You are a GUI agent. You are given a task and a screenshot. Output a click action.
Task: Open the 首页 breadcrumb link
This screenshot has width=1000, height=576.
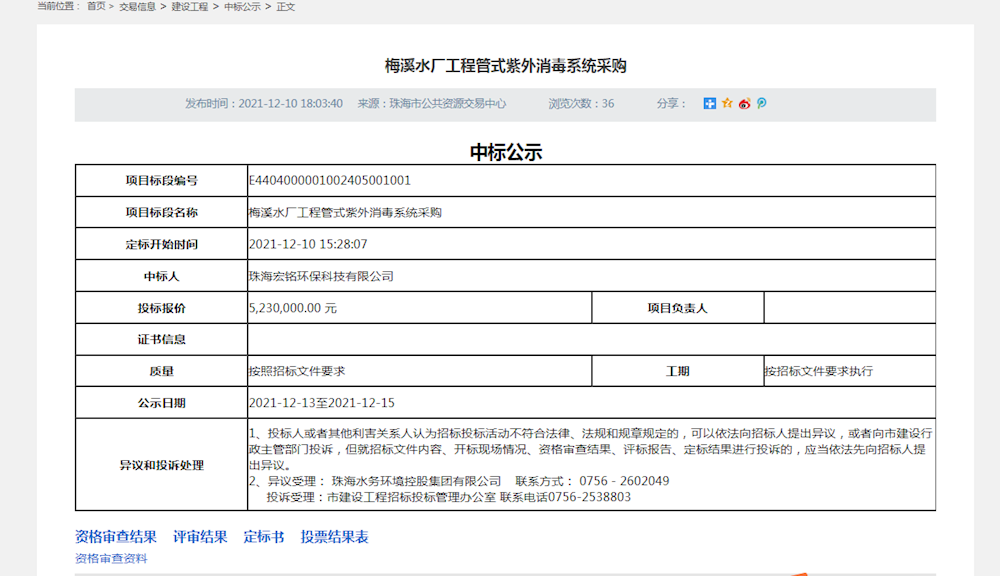(x=96, y=7)
